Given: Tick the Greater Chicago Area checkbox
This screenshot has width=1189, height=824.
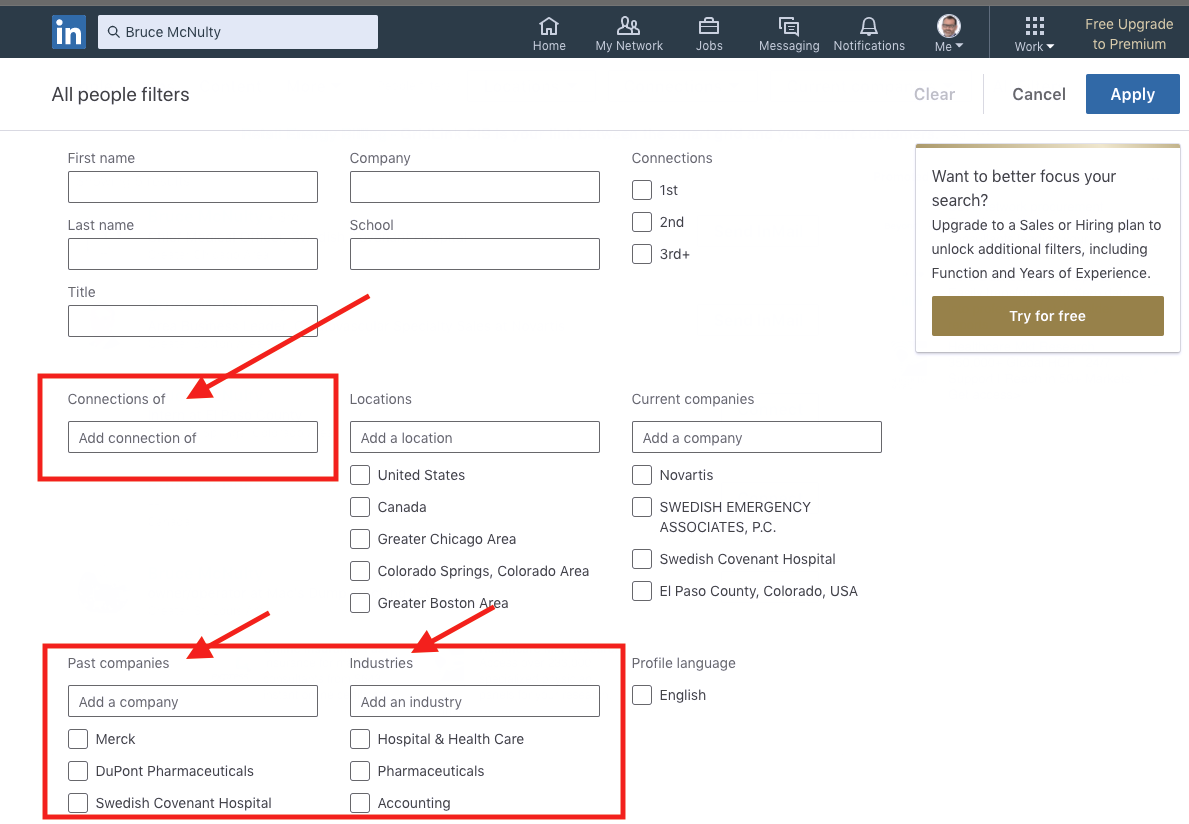Looking at the screenshot, I should point(360,538).
